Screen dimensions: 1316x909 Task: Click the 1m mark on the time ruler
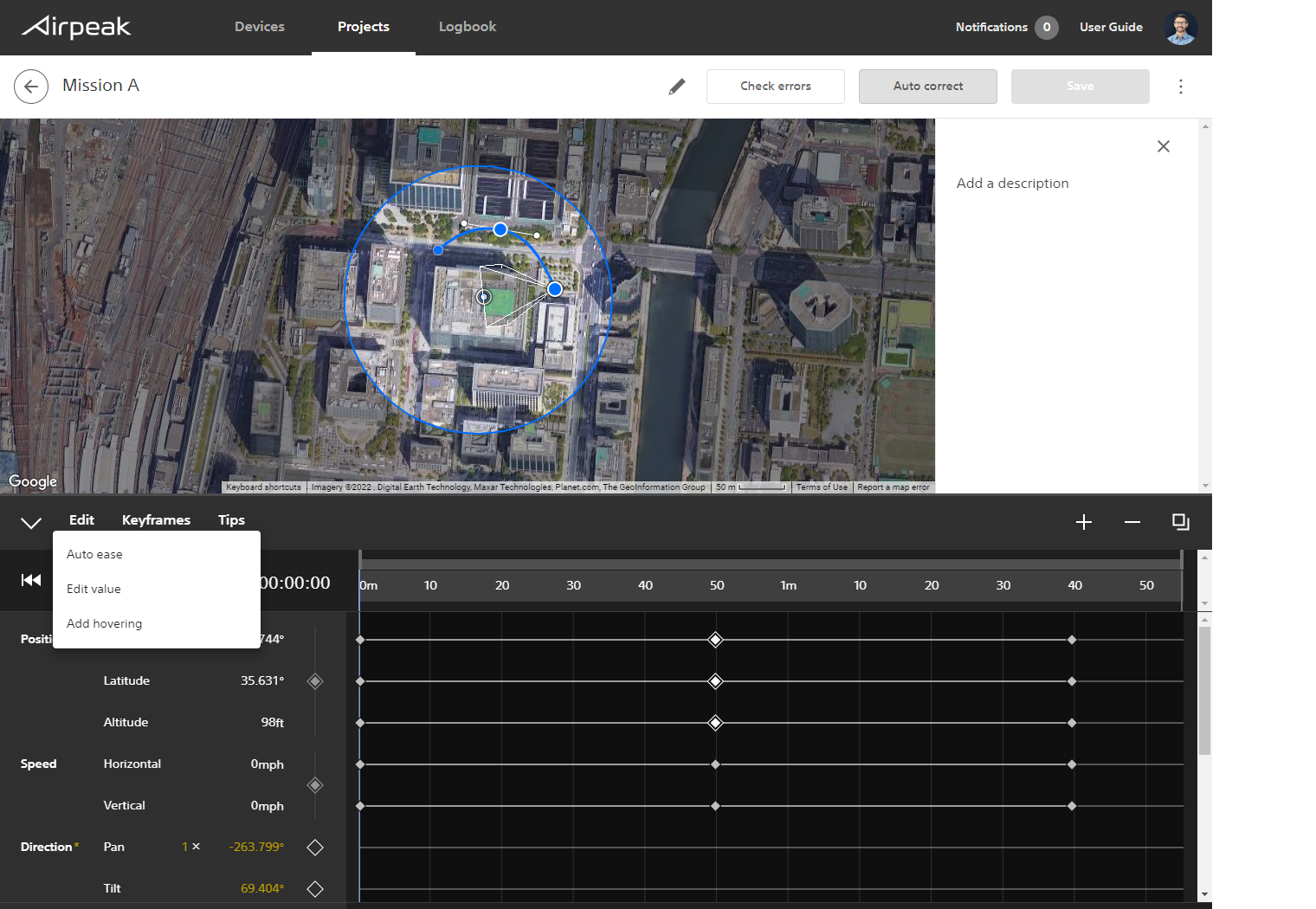click(x=788, y=585)
